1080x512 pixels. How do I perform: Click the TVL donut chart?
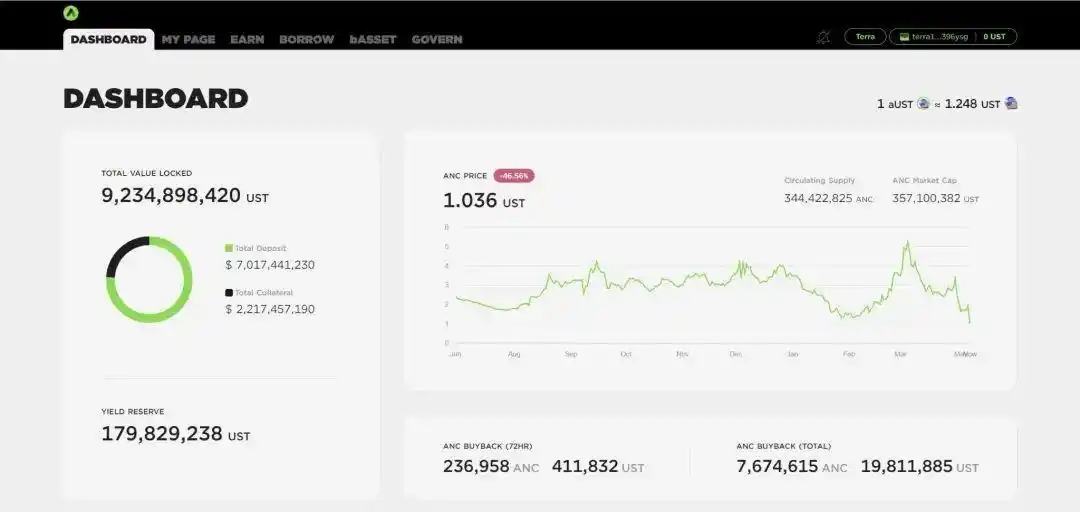coord(149,279)
